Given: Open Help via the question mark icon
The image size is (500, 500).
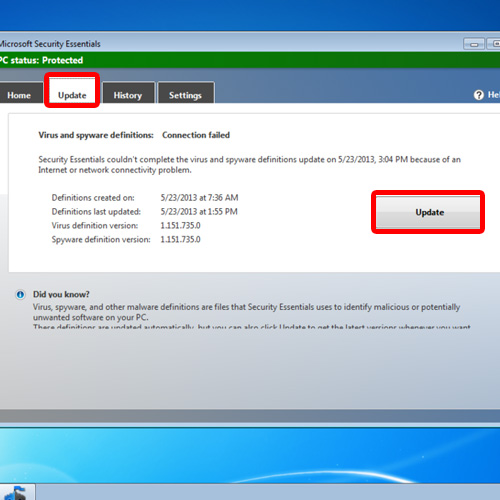Looking at the screenshot, I should coord(479,95).
